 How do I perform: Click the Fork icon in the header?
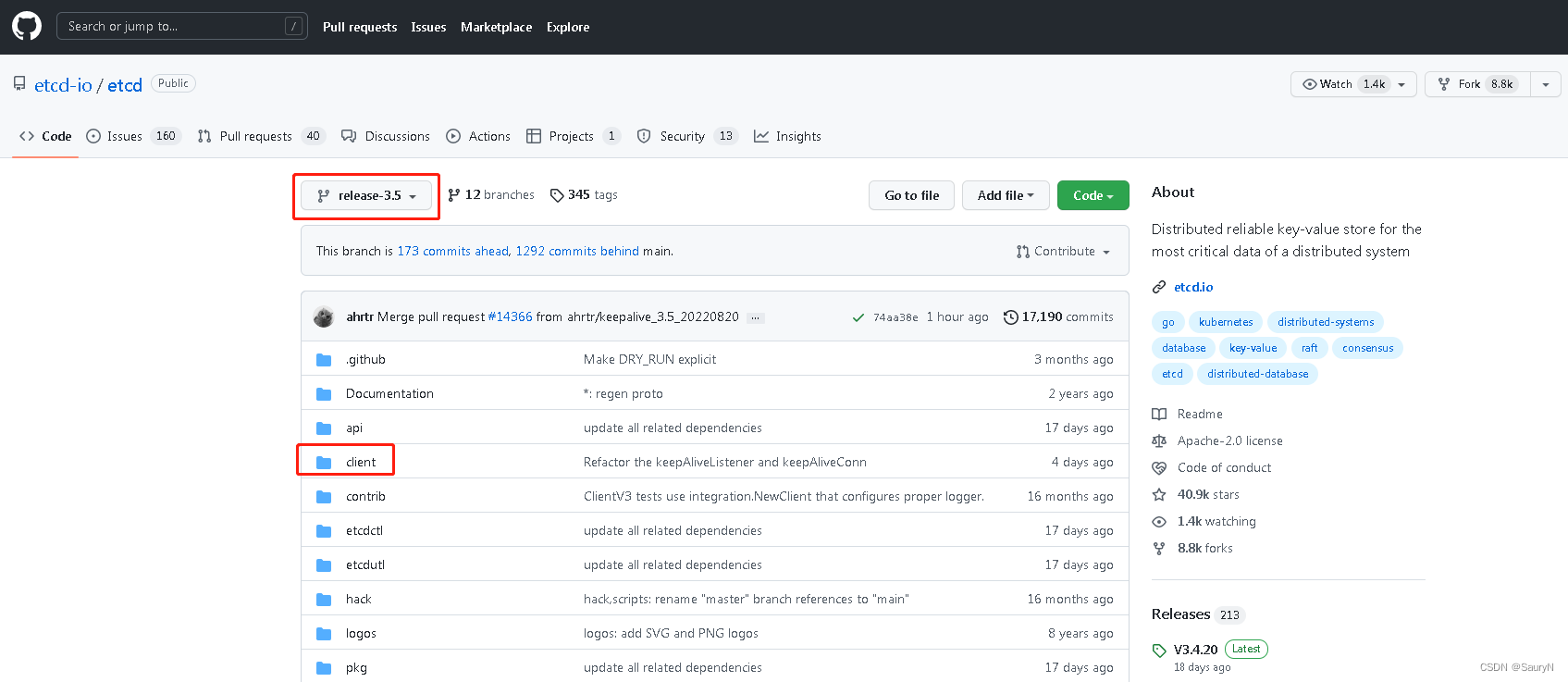tap(1444, 84)
